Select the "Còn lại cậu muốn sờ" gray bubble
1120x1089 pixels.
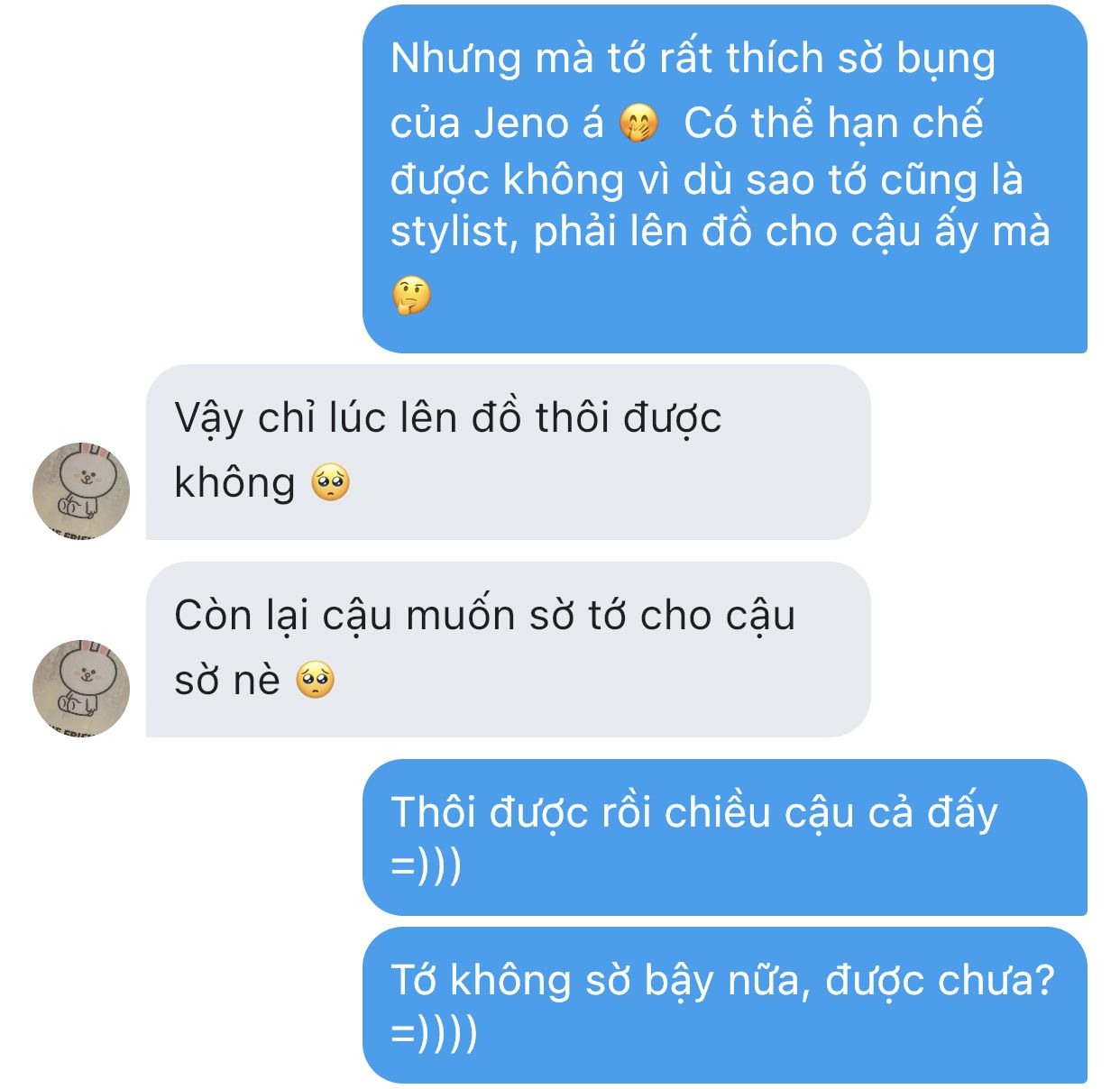509,649
